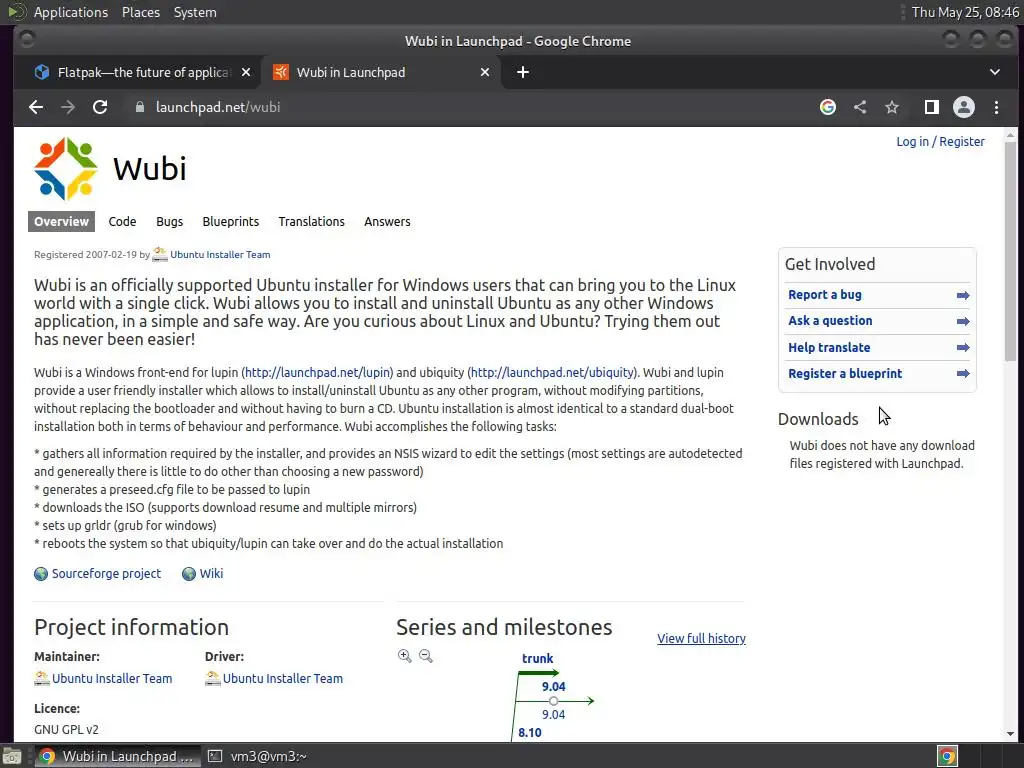
Task: Open the Chrome profile avatar icon
Action: [x=964, y=107]
